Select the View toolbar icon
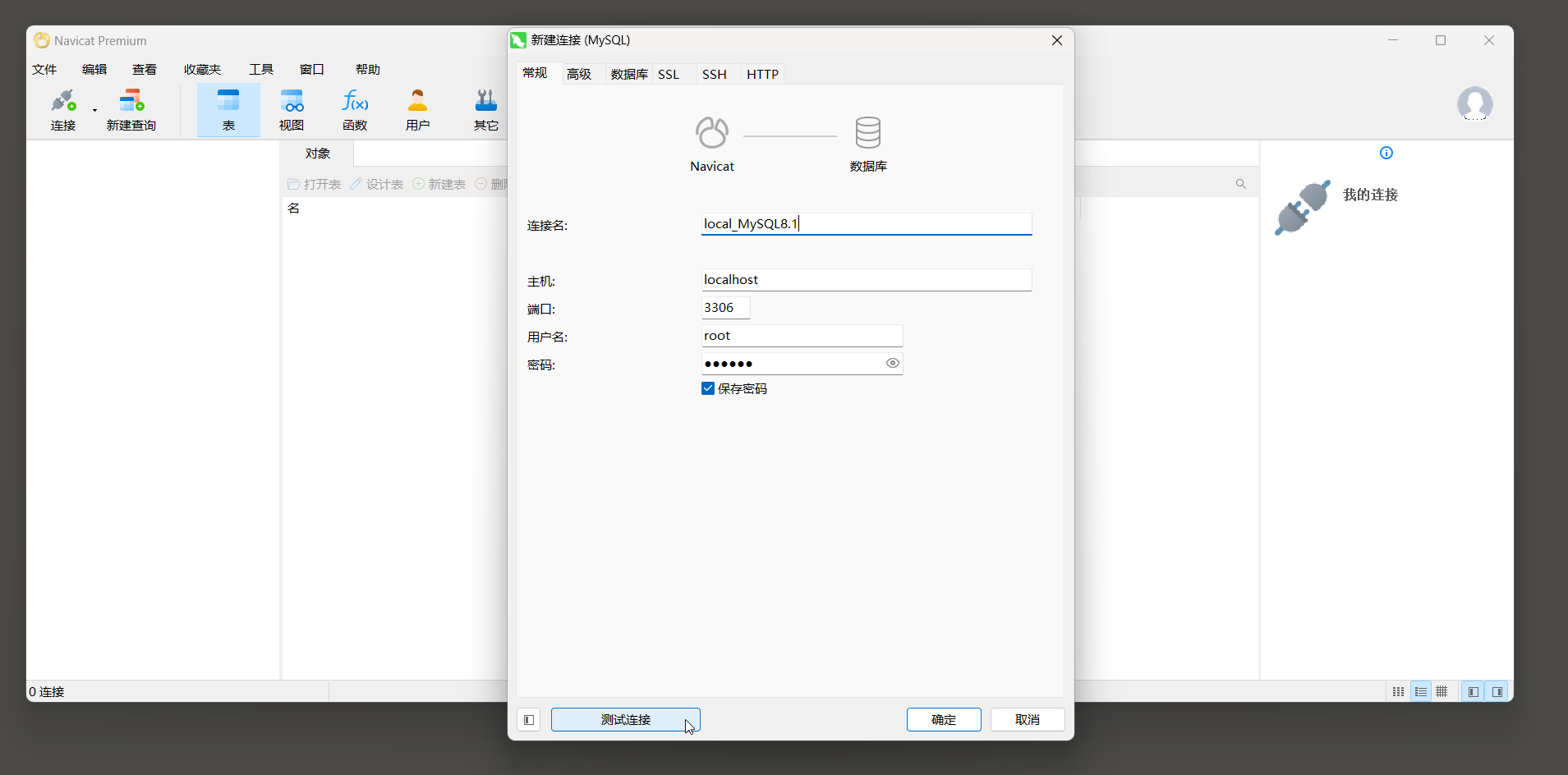The width and height of the screenshot is (1568, 775). click(x=292, y=110)
